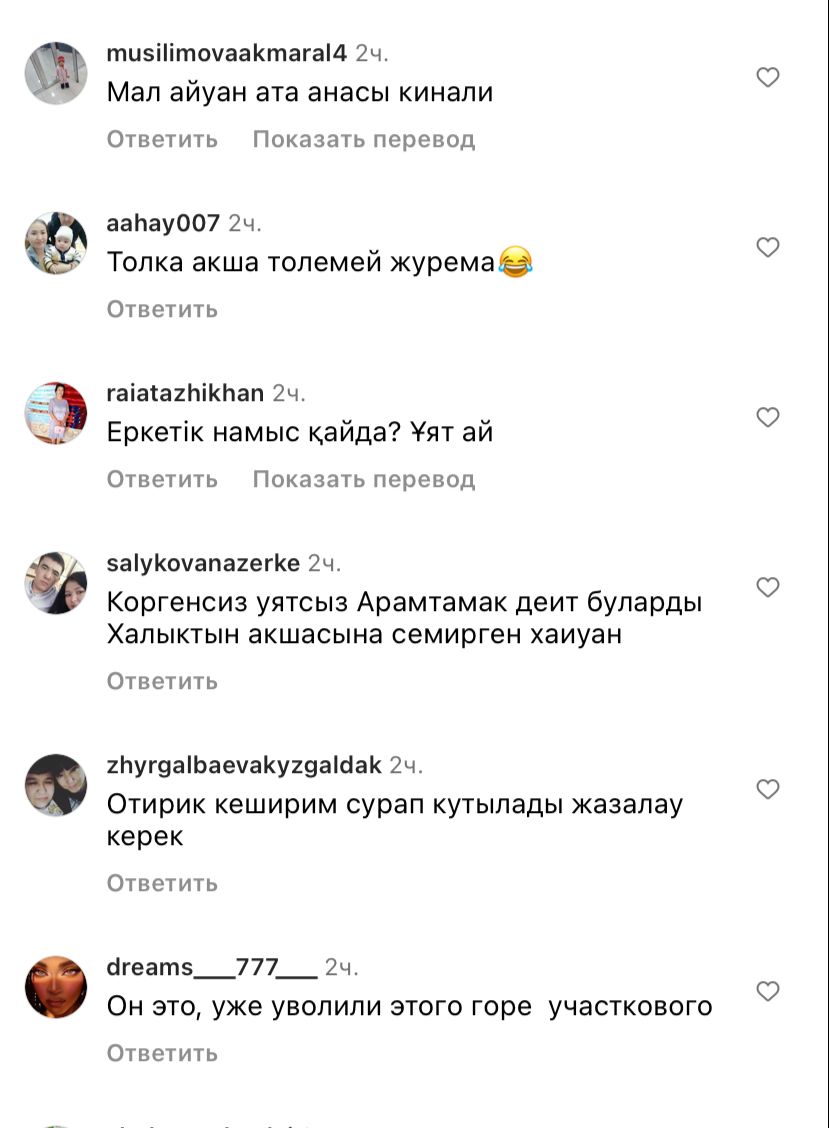Heart the salykovanazerke comment
Viewport: 829px width, 1128px height.
tap(768, 587)
